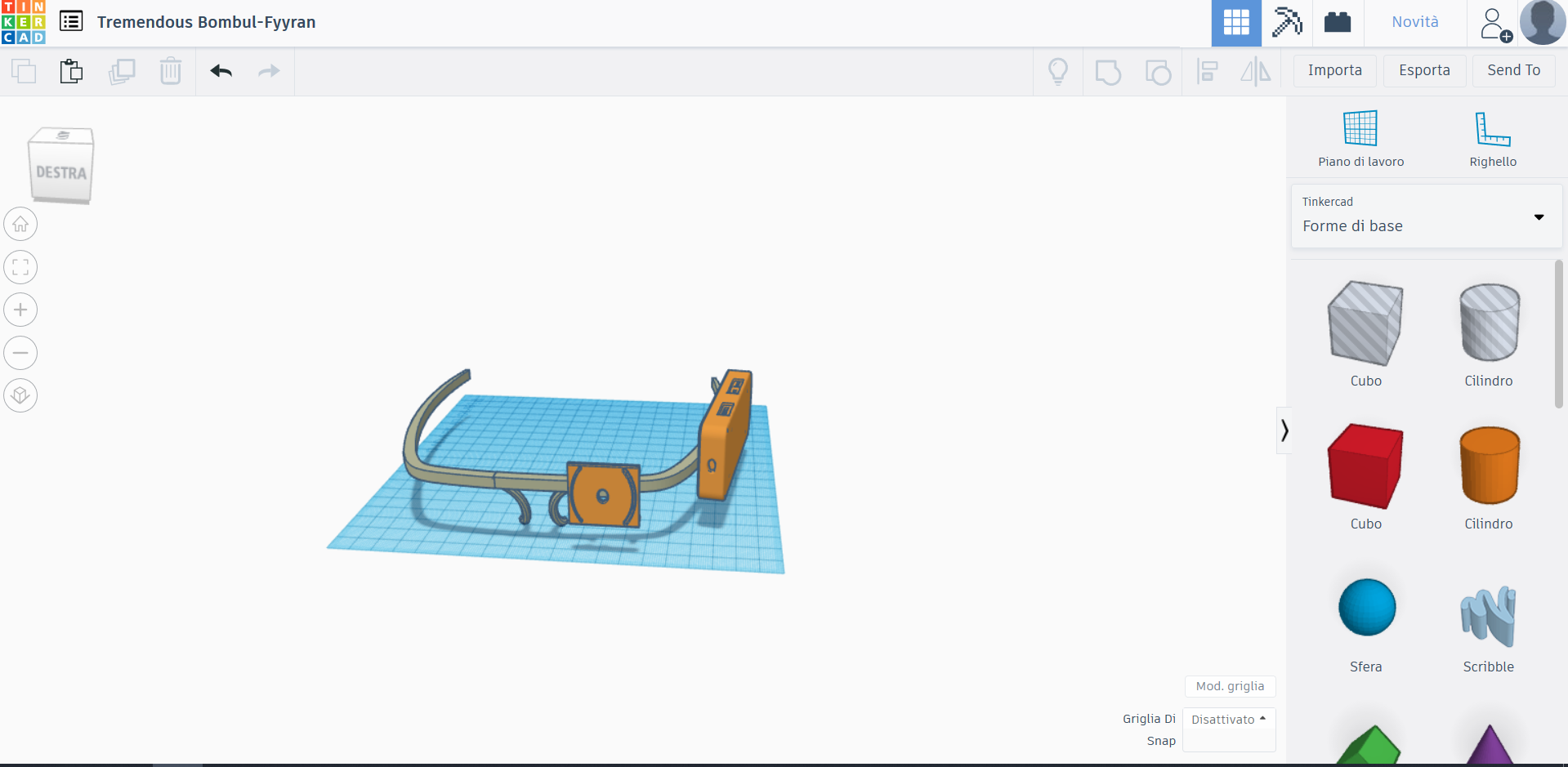
Task: Click the Fit all in view button
Action: pyautogui.click(x=20, y=267)
